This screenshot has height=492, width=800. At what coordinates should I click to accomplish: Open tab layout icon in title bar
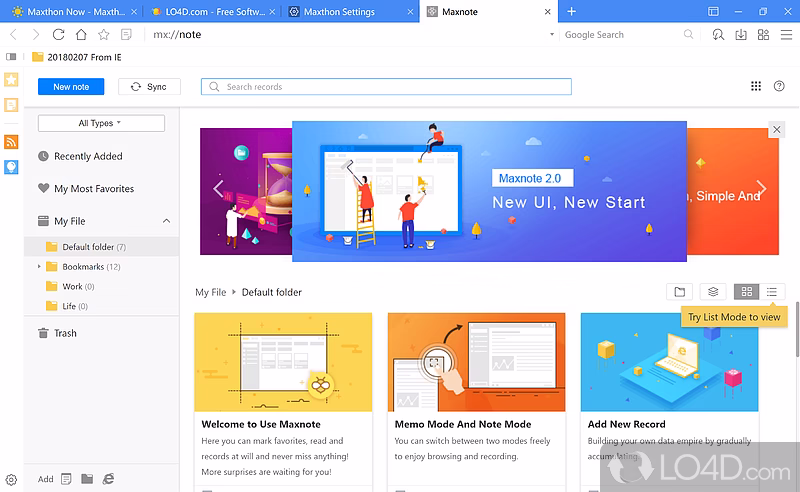tap(713, 11)
